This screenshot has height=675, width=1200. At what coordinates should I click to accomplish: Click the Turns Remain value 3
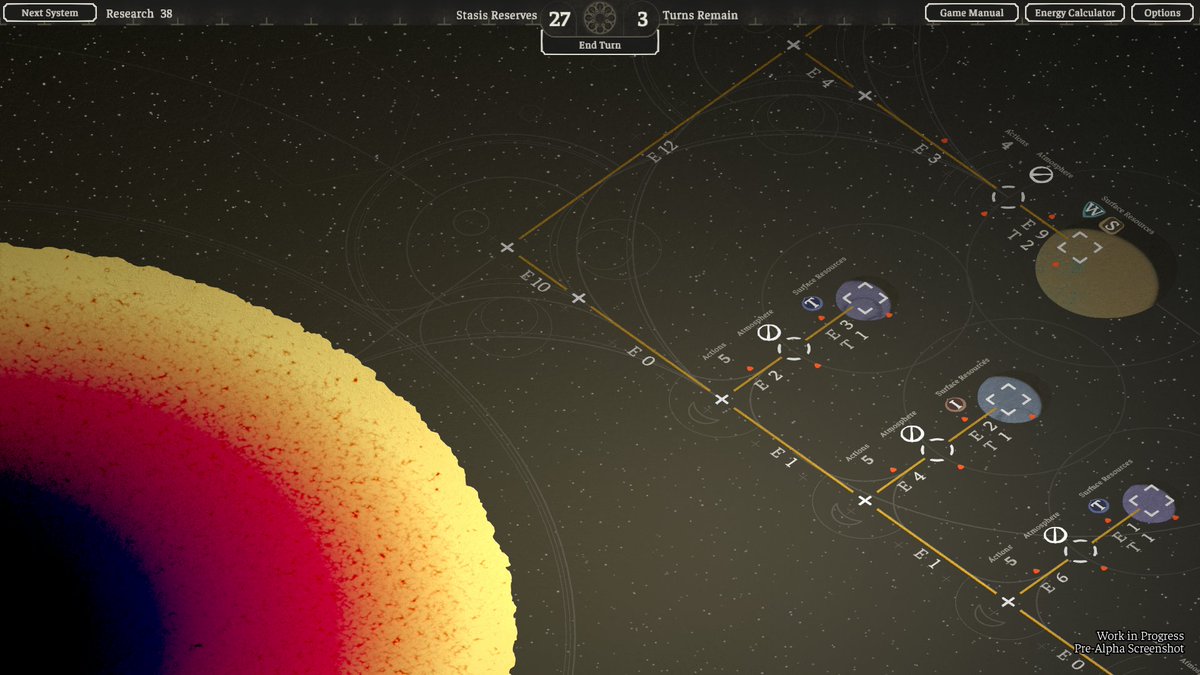641,17
